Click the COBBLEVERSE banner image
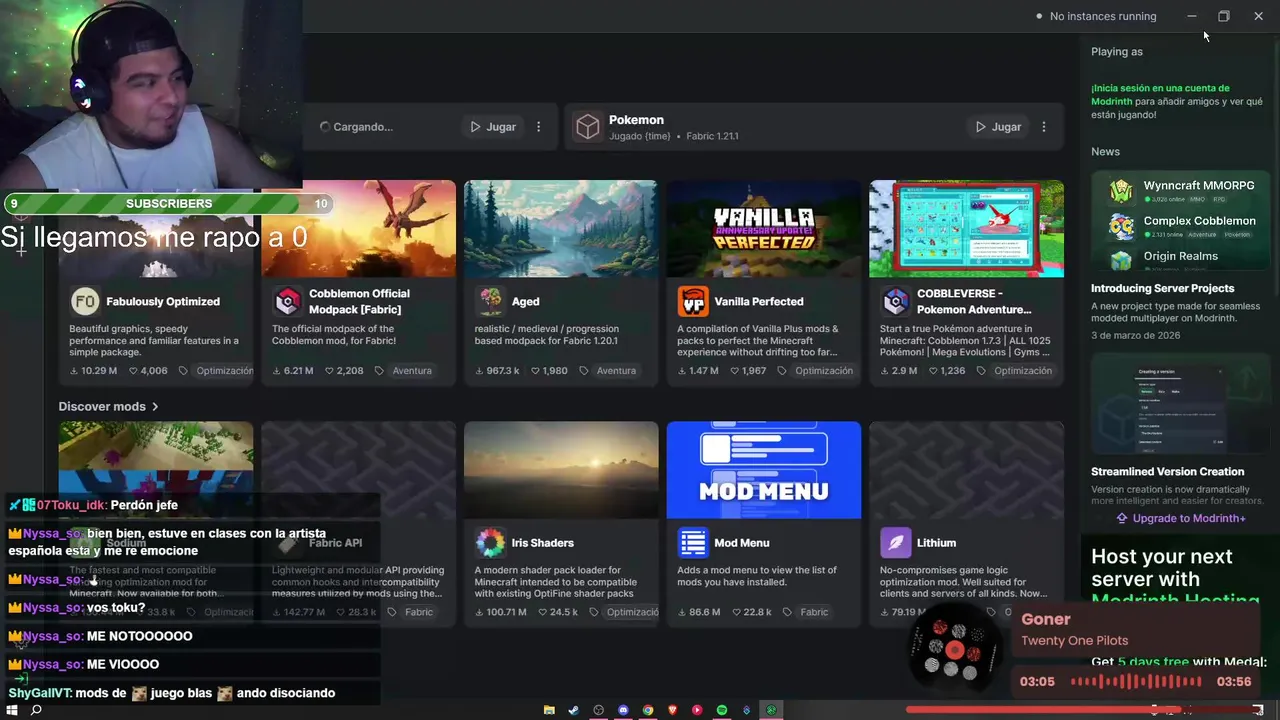Image resolution: width=1280 pixels, height=720 pixels. [967, 229]
